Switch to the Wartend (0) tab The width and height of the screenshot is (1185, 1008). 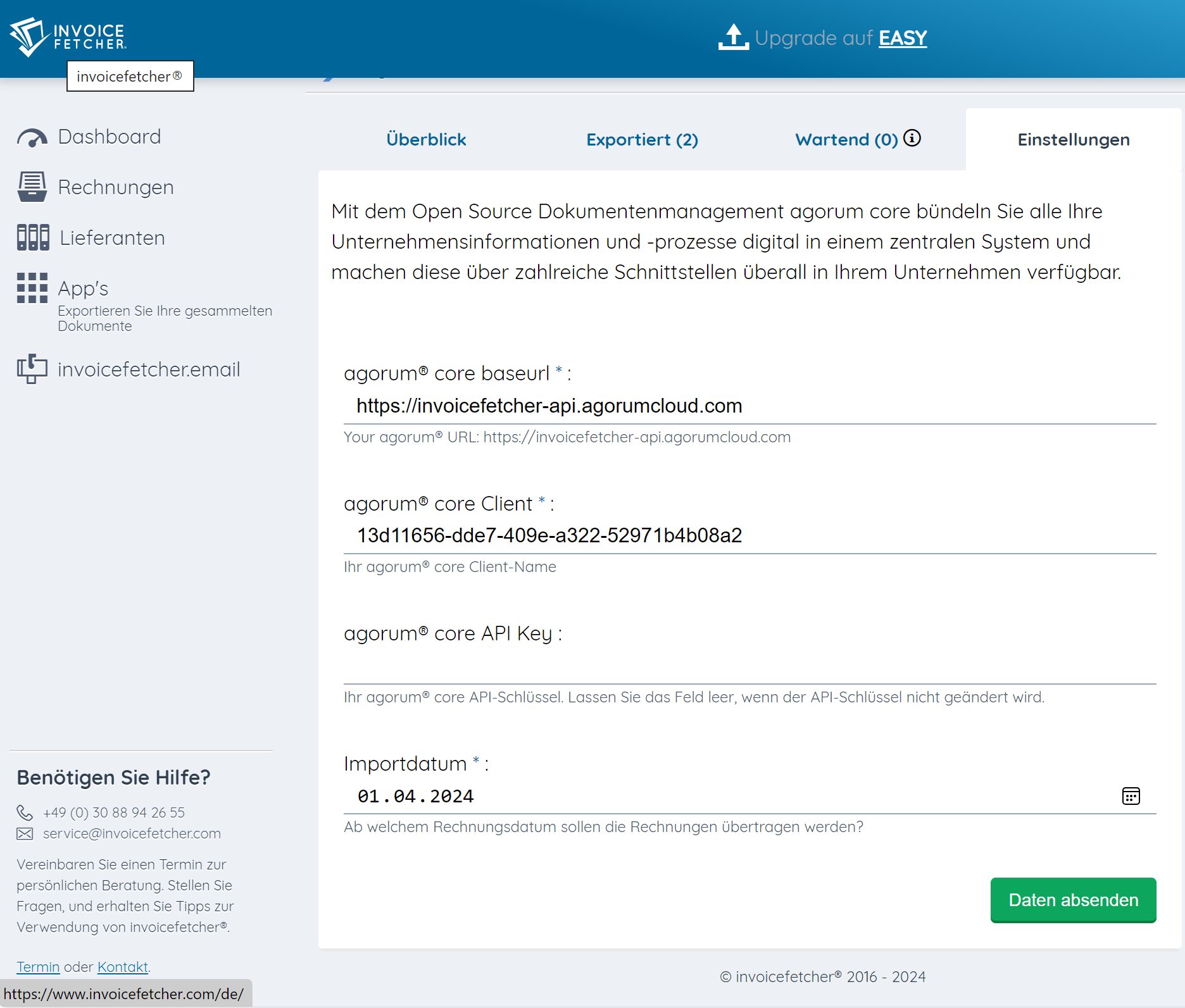tap(846, 140)
